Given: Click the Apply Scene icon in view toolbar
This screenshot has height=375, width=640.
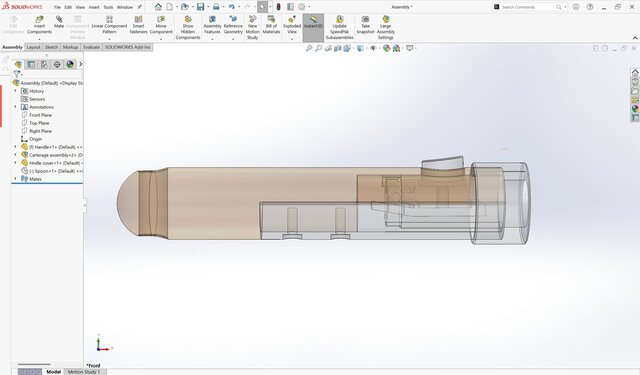Looking at the screenshot, I should [x=396, y=49].
